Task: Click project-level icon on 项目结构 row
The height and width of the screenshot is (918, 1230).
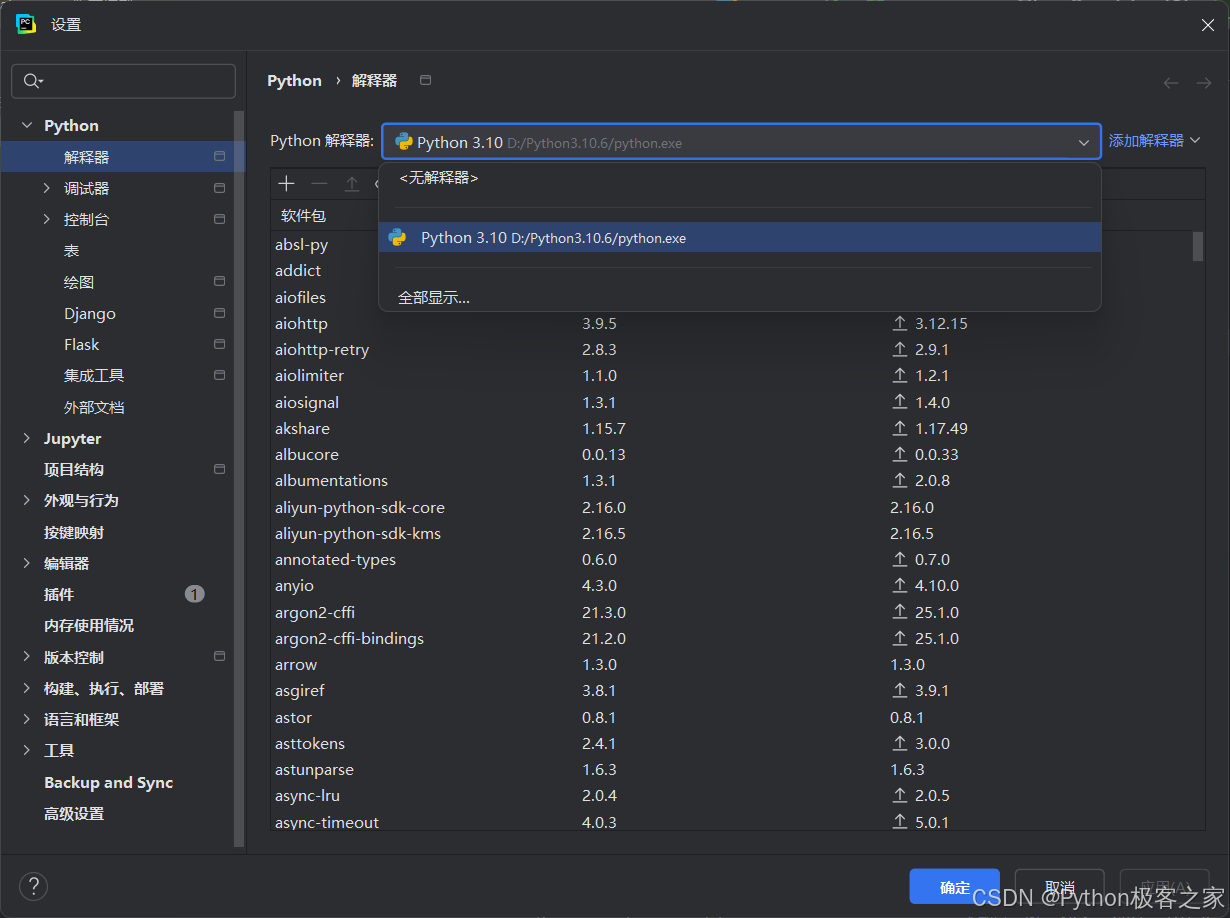Action: [219, 469]
